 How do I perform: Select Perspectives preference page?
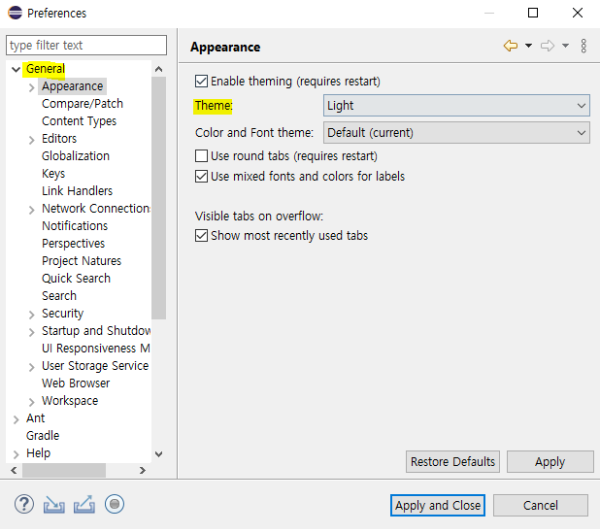tap(73, 243)
